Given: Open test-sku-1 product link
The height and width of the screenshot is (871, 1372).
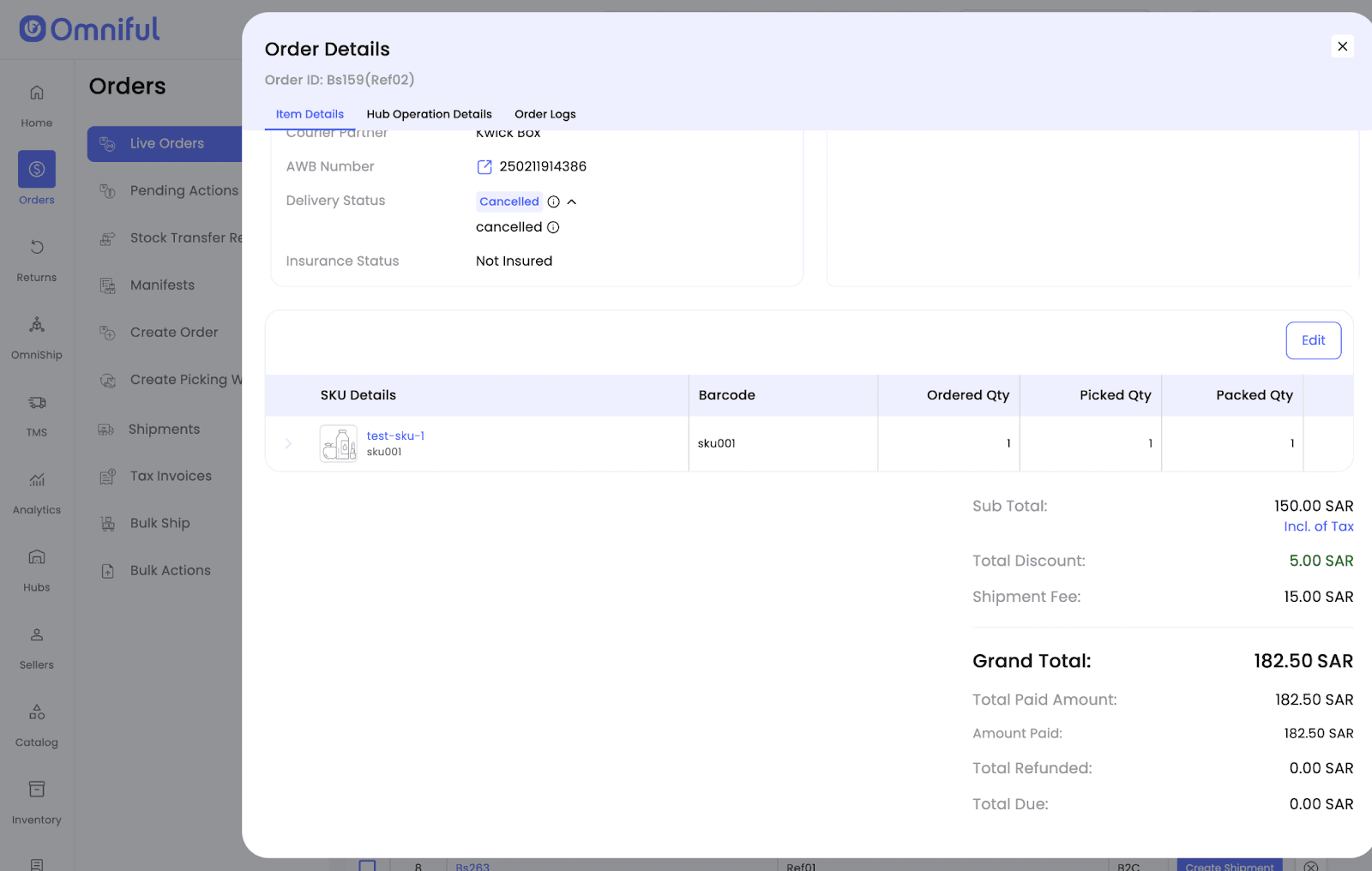Looking at the screenshot, I should point(395,435).
